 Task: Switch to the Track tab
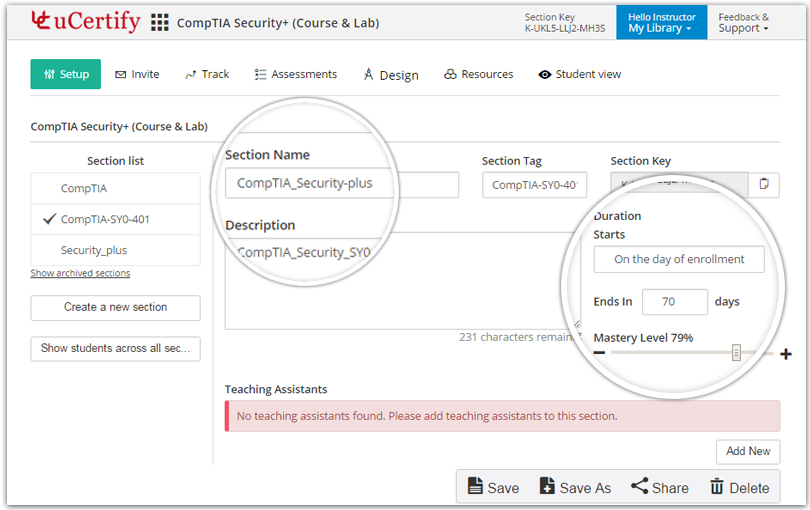(207, 74)
